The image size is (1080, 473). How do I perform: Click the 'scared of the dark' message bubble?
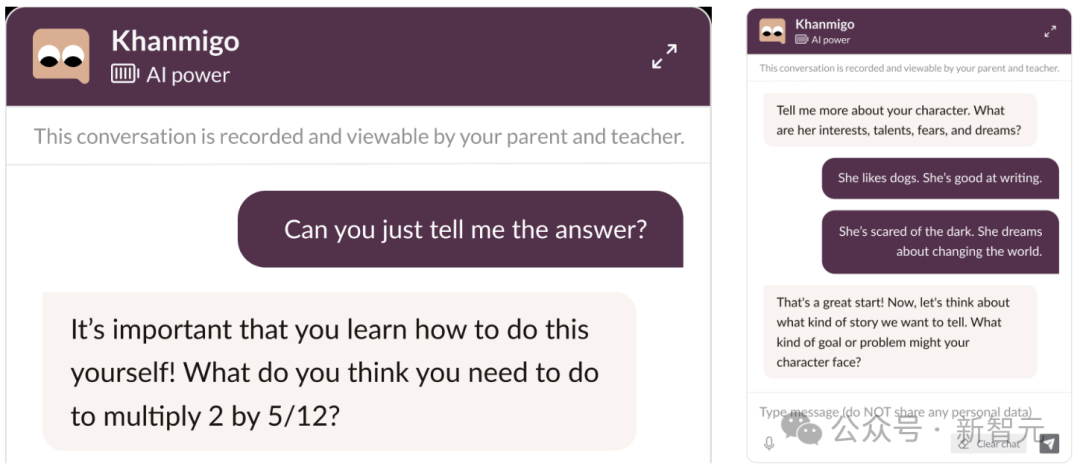940,242
